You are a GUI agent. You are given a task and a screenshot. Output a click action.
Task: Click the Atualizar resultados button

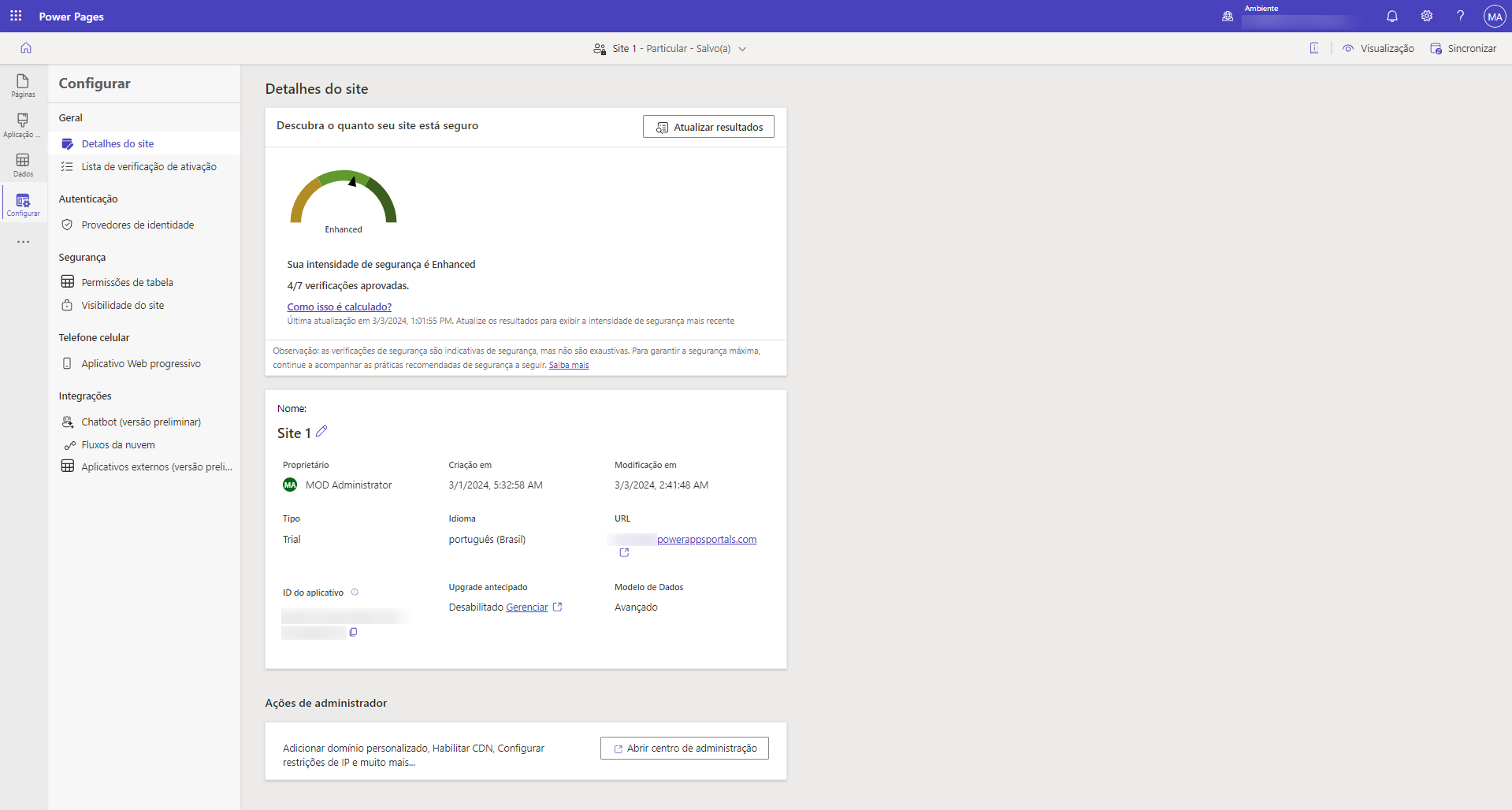pyautogui.click(x=708, y=127)
